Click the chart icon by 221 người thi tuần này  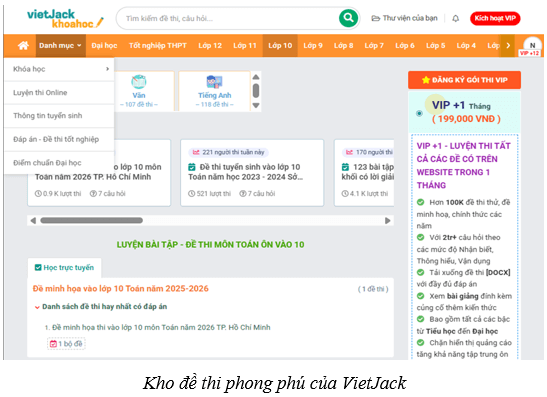pos(196,152)
